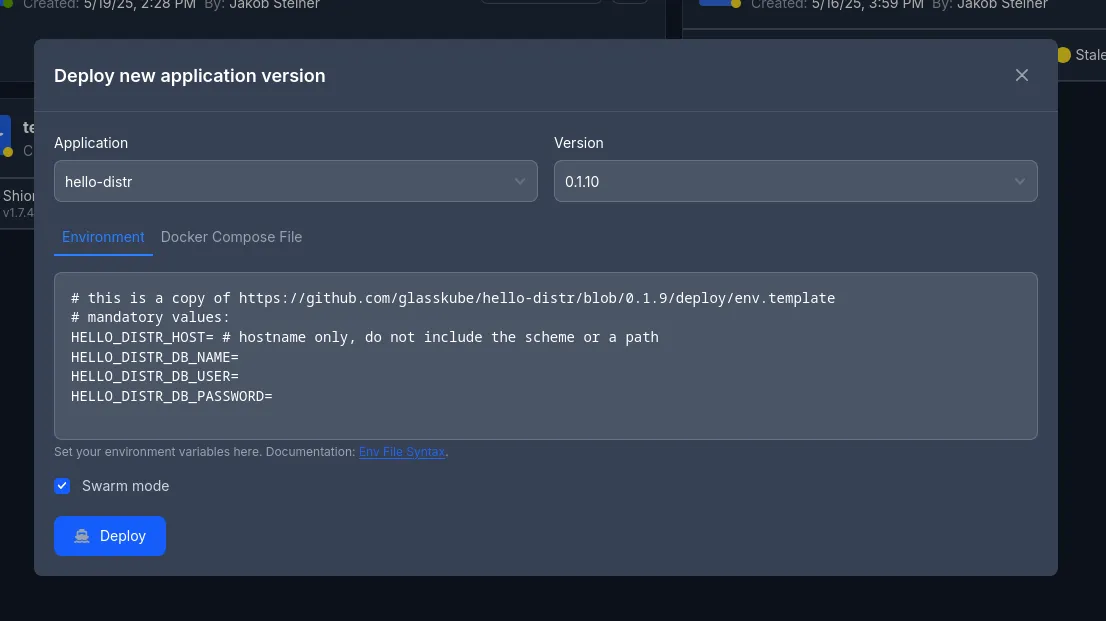Click the Deploy button
The image size is (1106, 621).
coord(110,536)
